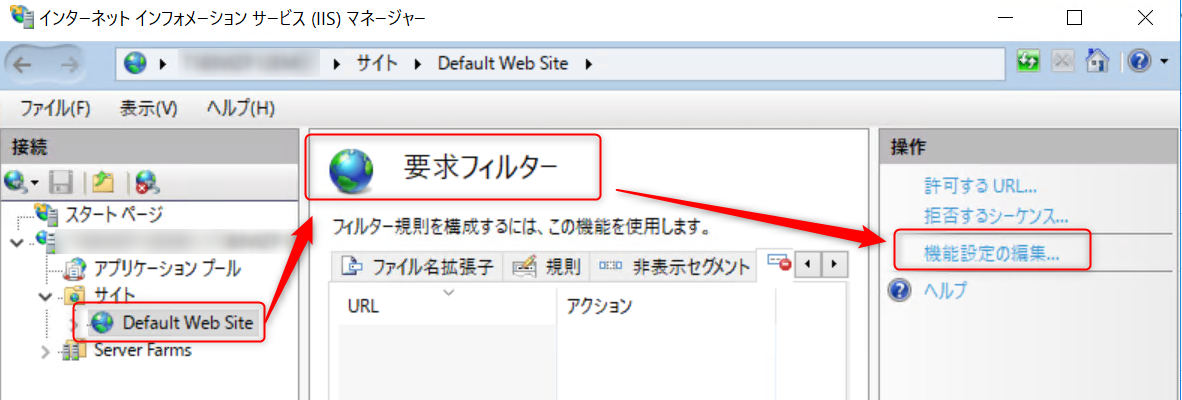
Task: Click the partially shown tab with red deny icon
Action: 776,264
